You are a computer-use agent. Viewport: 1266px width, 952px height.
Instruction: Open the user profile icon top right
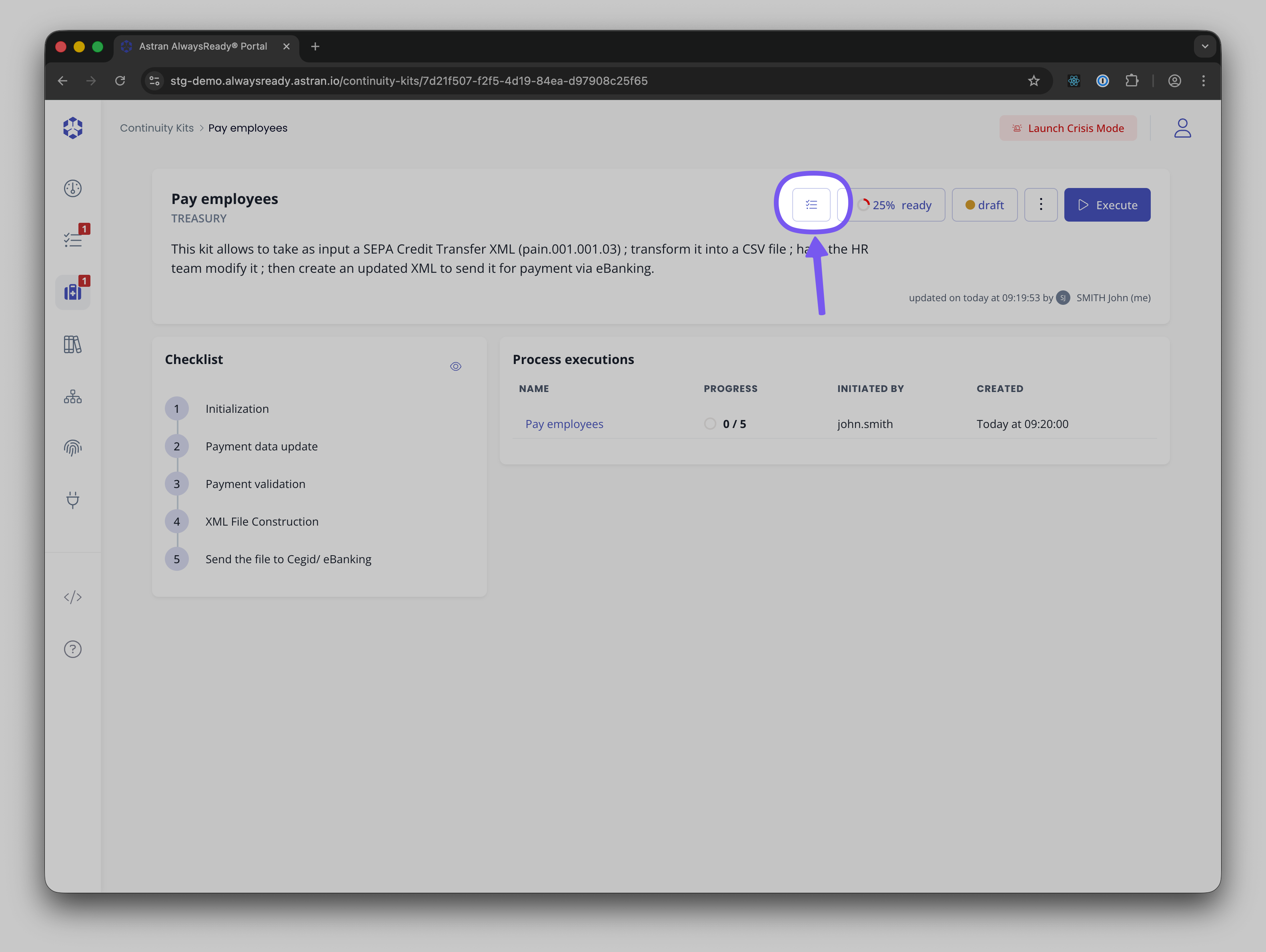(x=1182, y=128)
